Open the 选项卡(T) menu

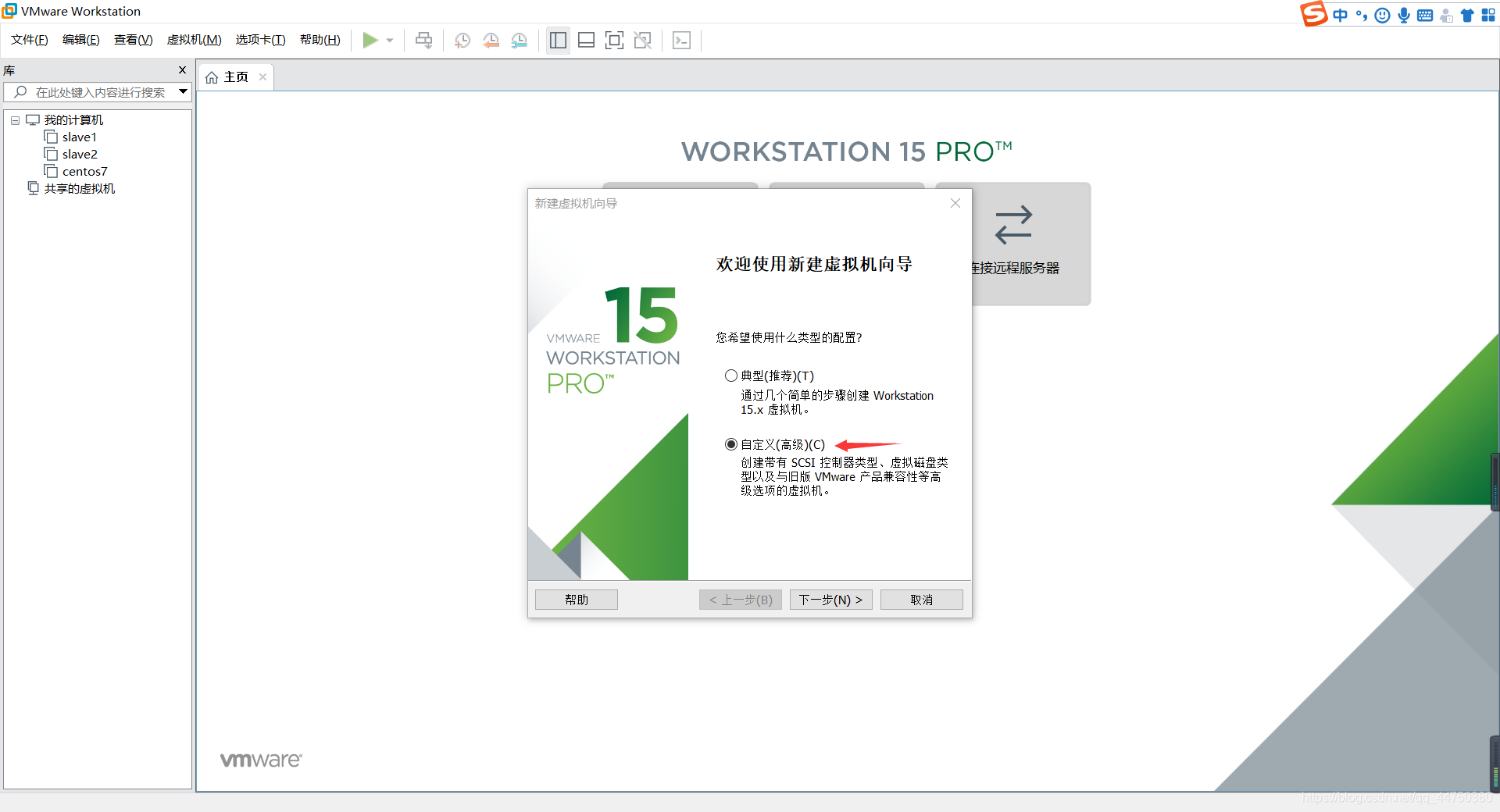click(261, 40)
